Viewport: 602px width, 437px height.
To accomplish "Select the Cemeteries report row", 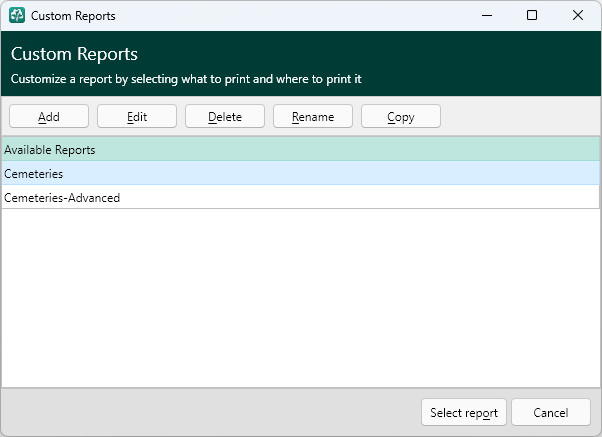I will click(301, 174).
